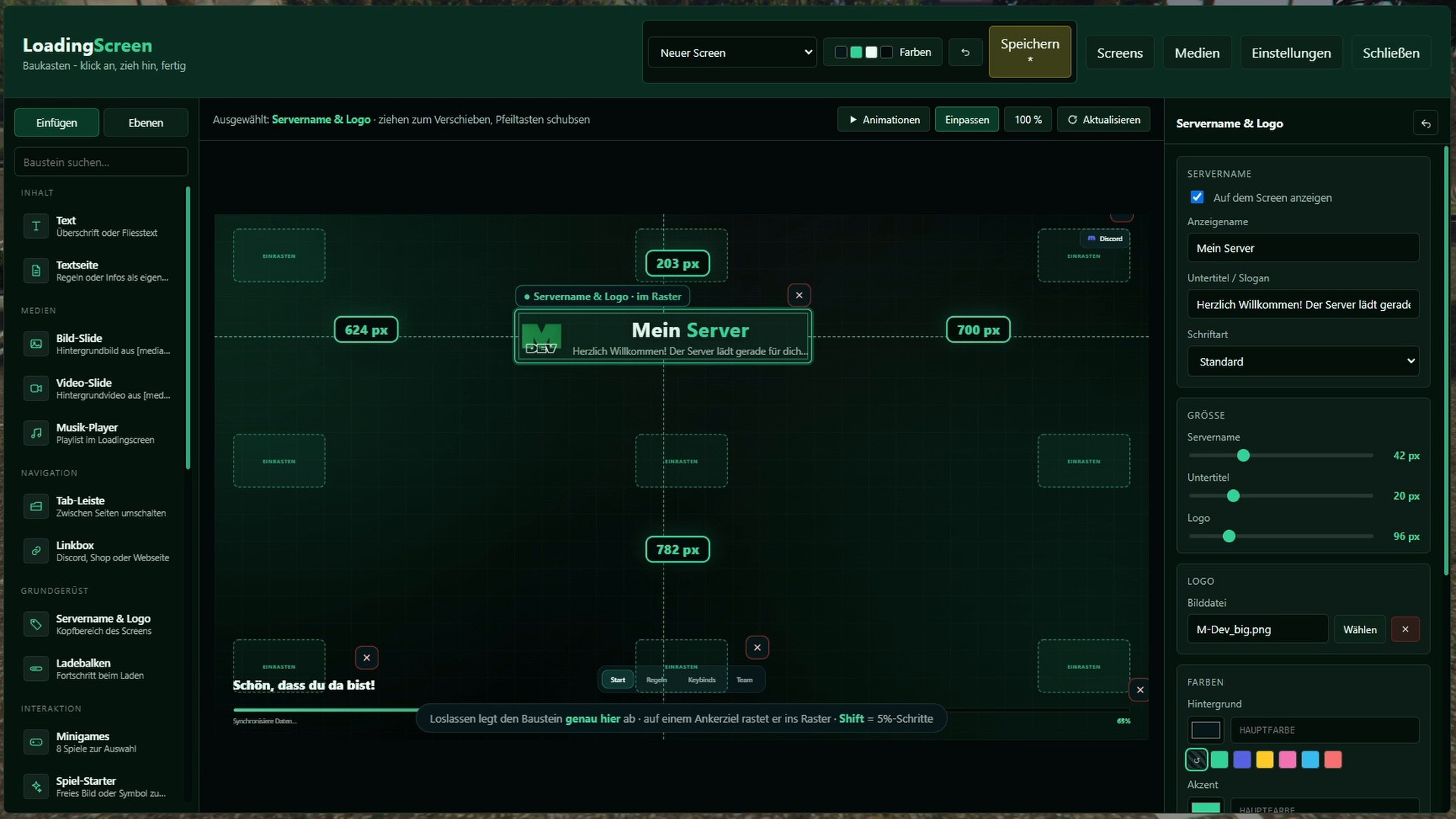1456x819 pixels.
Task: Choose the Bild-Slide media icon
Action: (36, 344)
